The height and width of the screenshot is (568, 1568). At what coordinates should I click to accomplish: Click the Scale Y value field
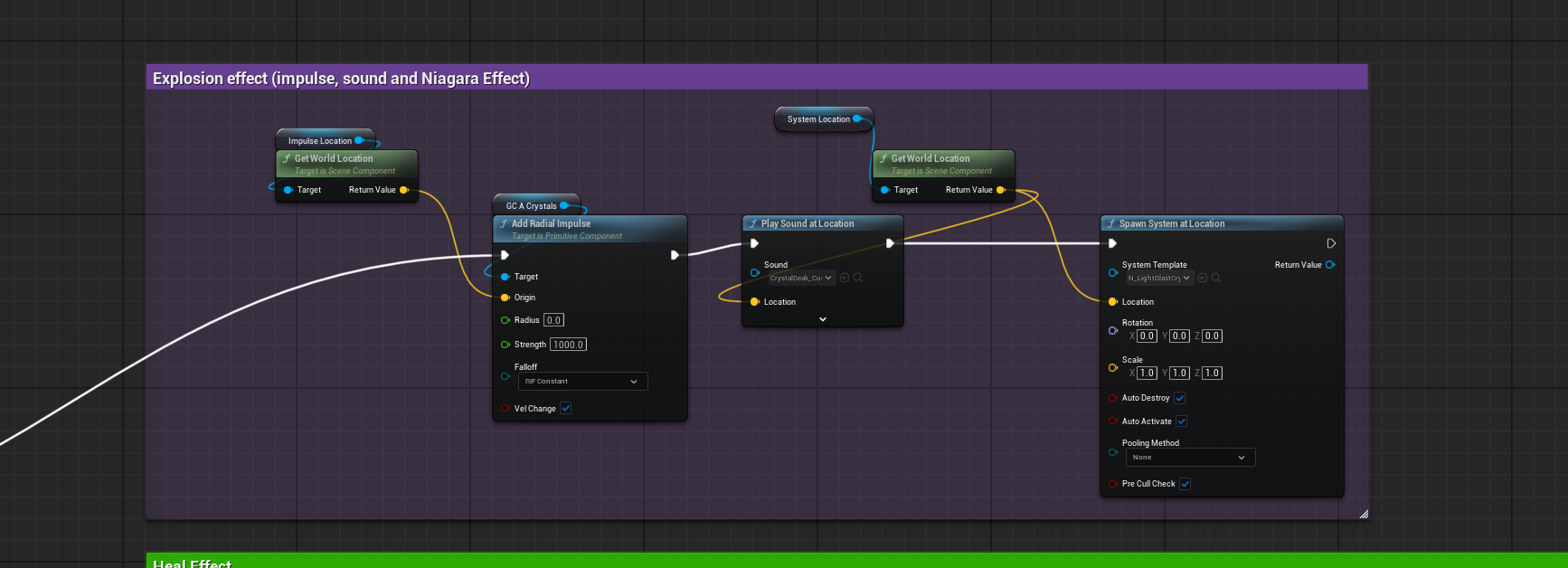coord(1179,373)
